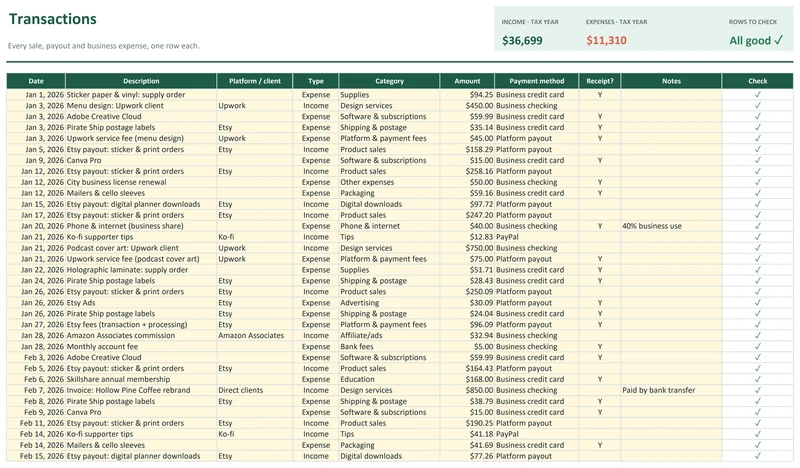Select the Payment method column header
The width and height of the screenshot is (800, 468).
[x=537, y=81]
